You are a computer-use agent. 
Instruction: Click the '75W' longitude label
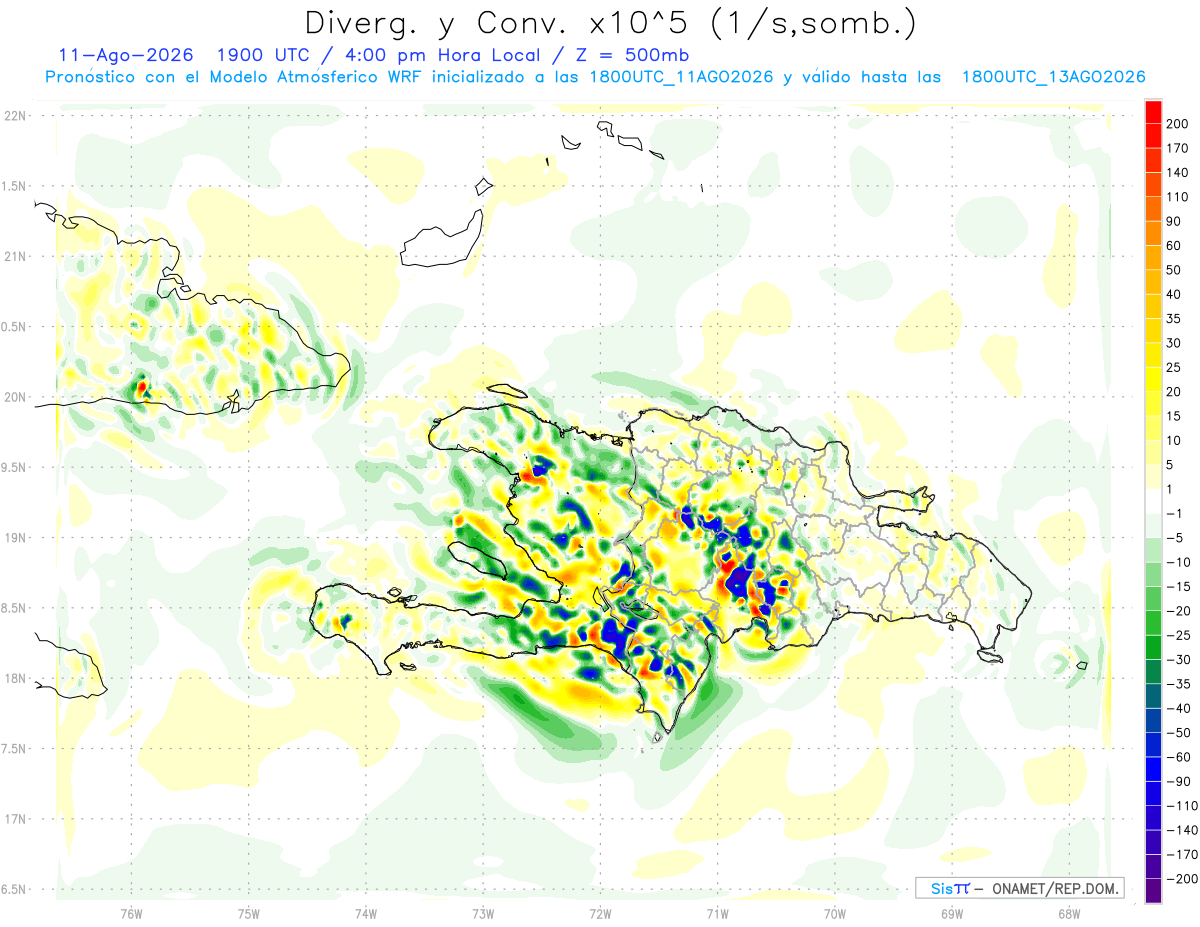coord(249,914)
